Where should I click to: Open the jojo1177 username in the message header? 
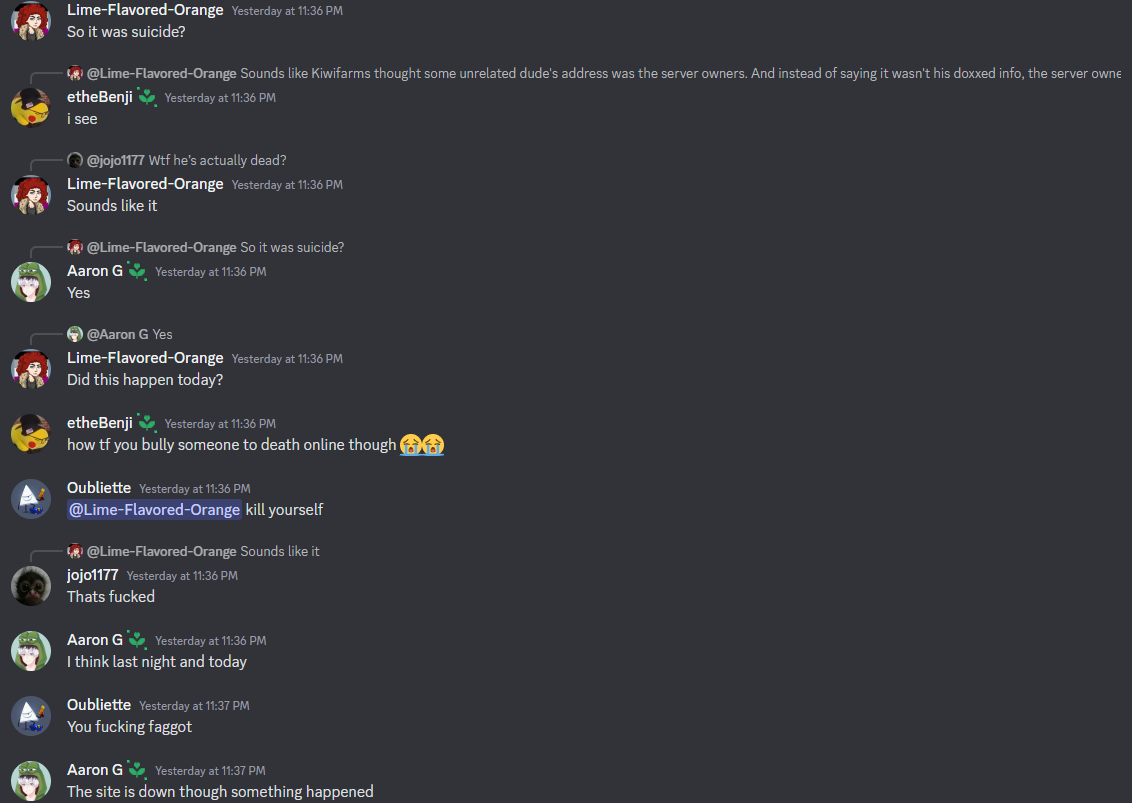click(92, 575)
